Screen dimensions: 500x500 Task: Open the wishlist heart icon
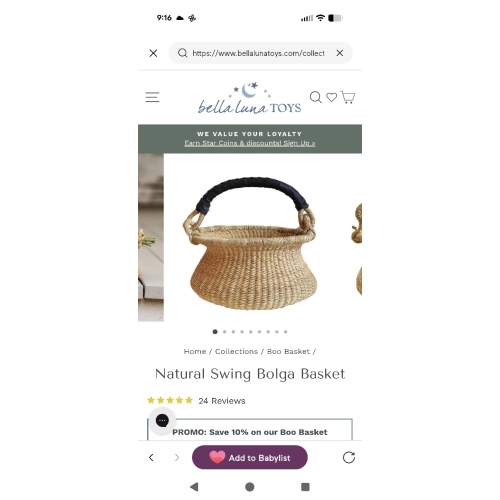(x=331, y=97)
